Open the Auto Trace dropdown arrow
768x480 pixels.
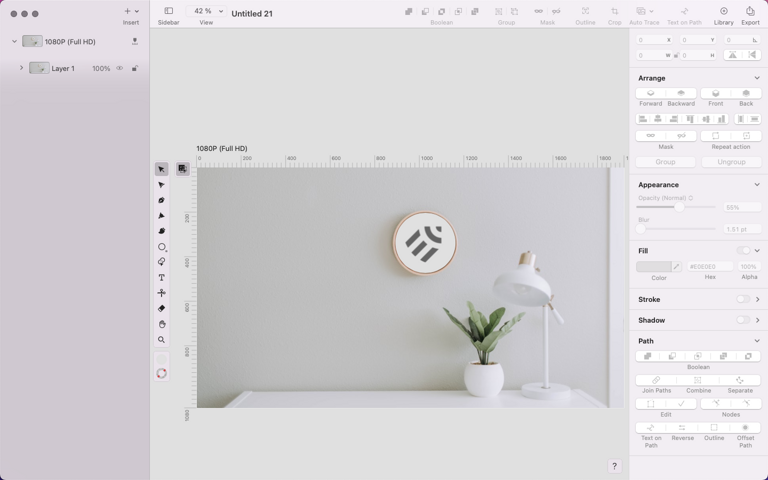click(x=651, y=11)
